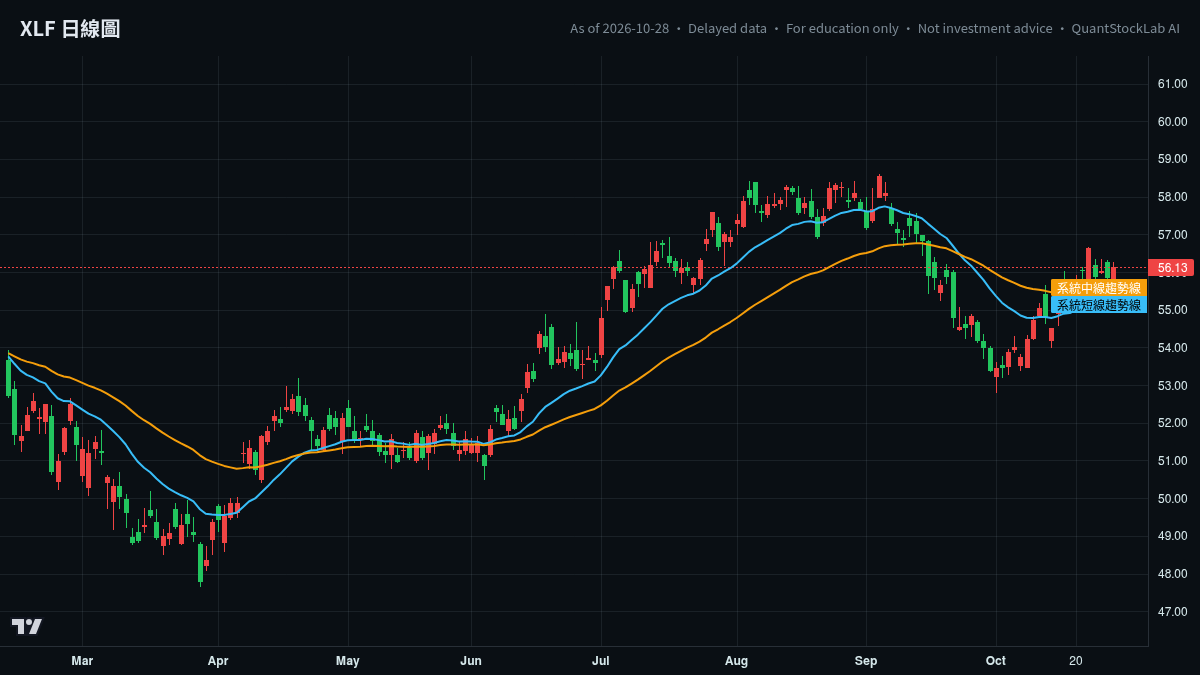Select the Jul label on time axis
The height and width of the screenshot is (675, 1200).
tap(601, 661)
